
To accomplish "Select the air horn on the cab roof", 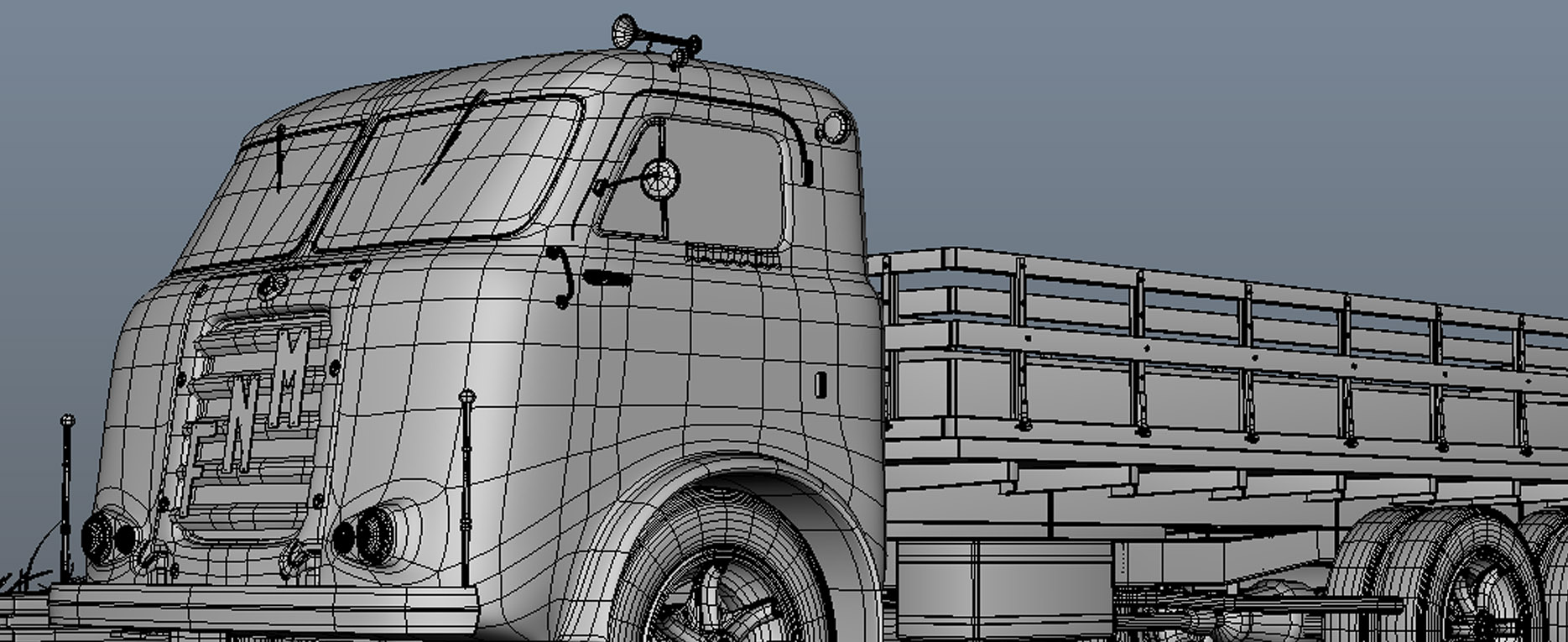I will click(652, 36).
